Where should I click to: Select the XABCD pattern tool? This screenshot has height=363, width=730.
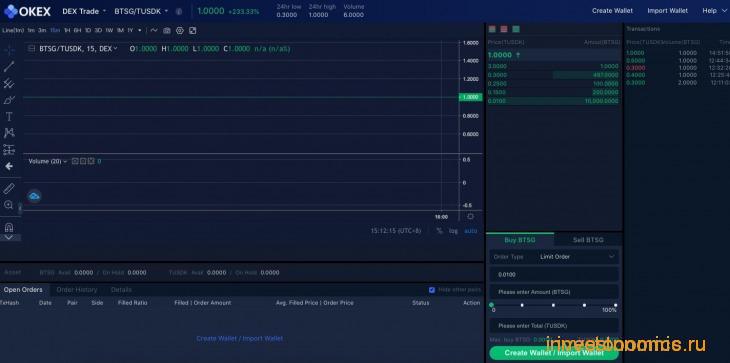(9, 133)
